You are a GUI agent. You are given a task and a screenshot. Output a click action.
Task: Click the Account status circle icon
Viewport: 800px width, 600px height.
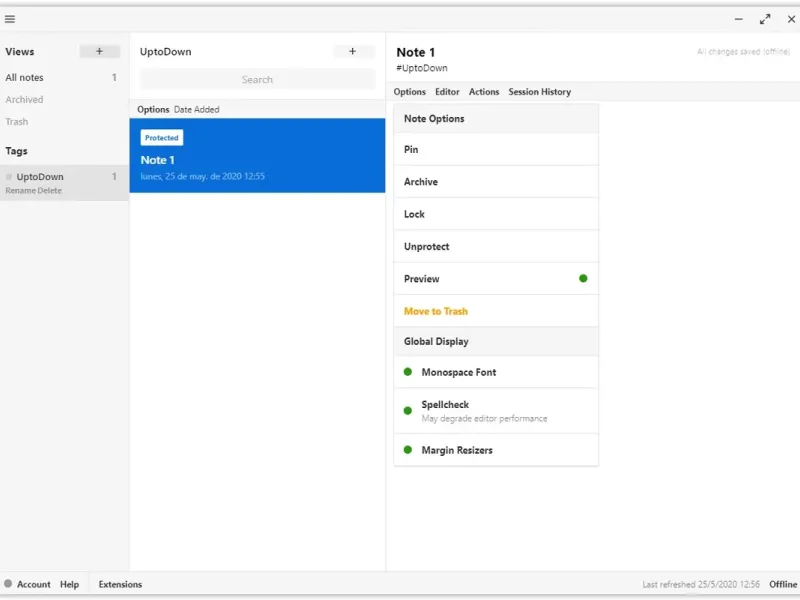(8, 583)
